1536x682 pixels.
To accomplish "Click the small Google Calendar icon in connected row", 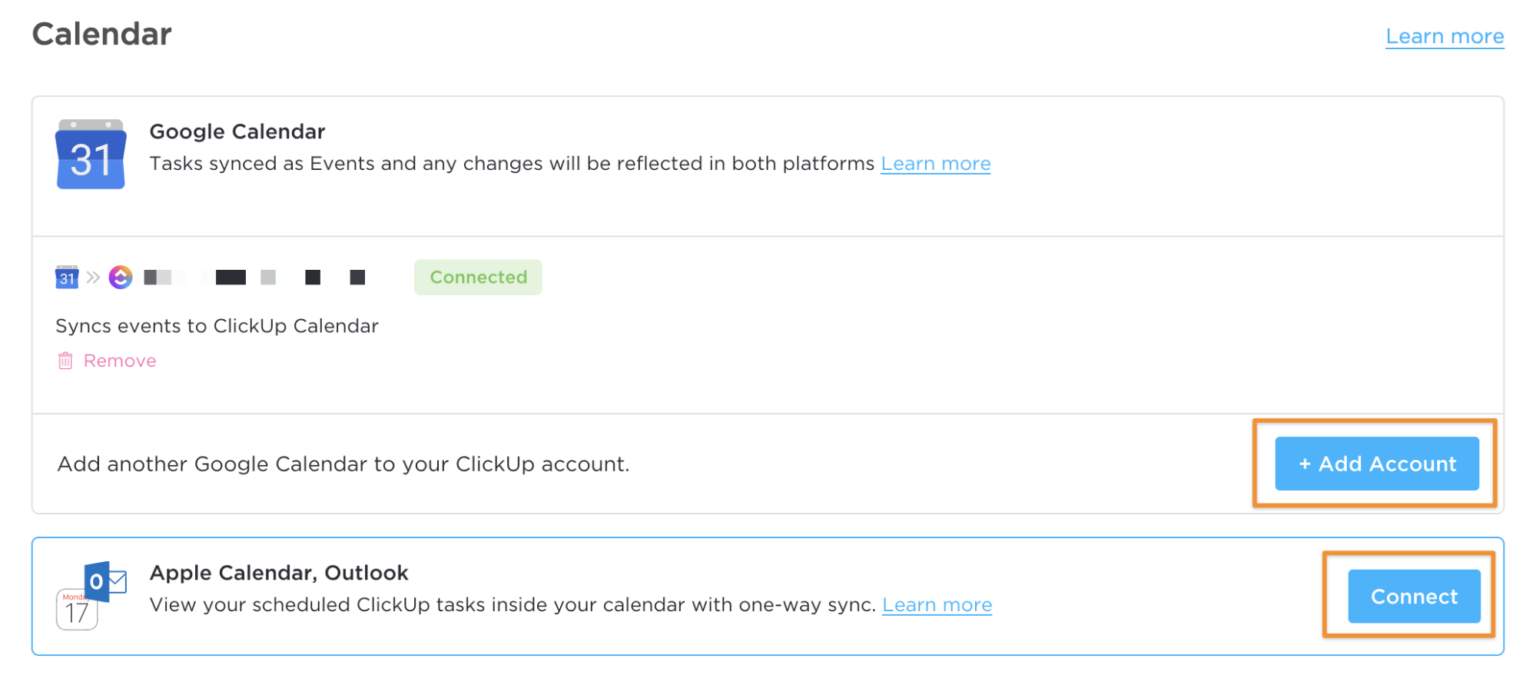I will (x=67, y=277).
